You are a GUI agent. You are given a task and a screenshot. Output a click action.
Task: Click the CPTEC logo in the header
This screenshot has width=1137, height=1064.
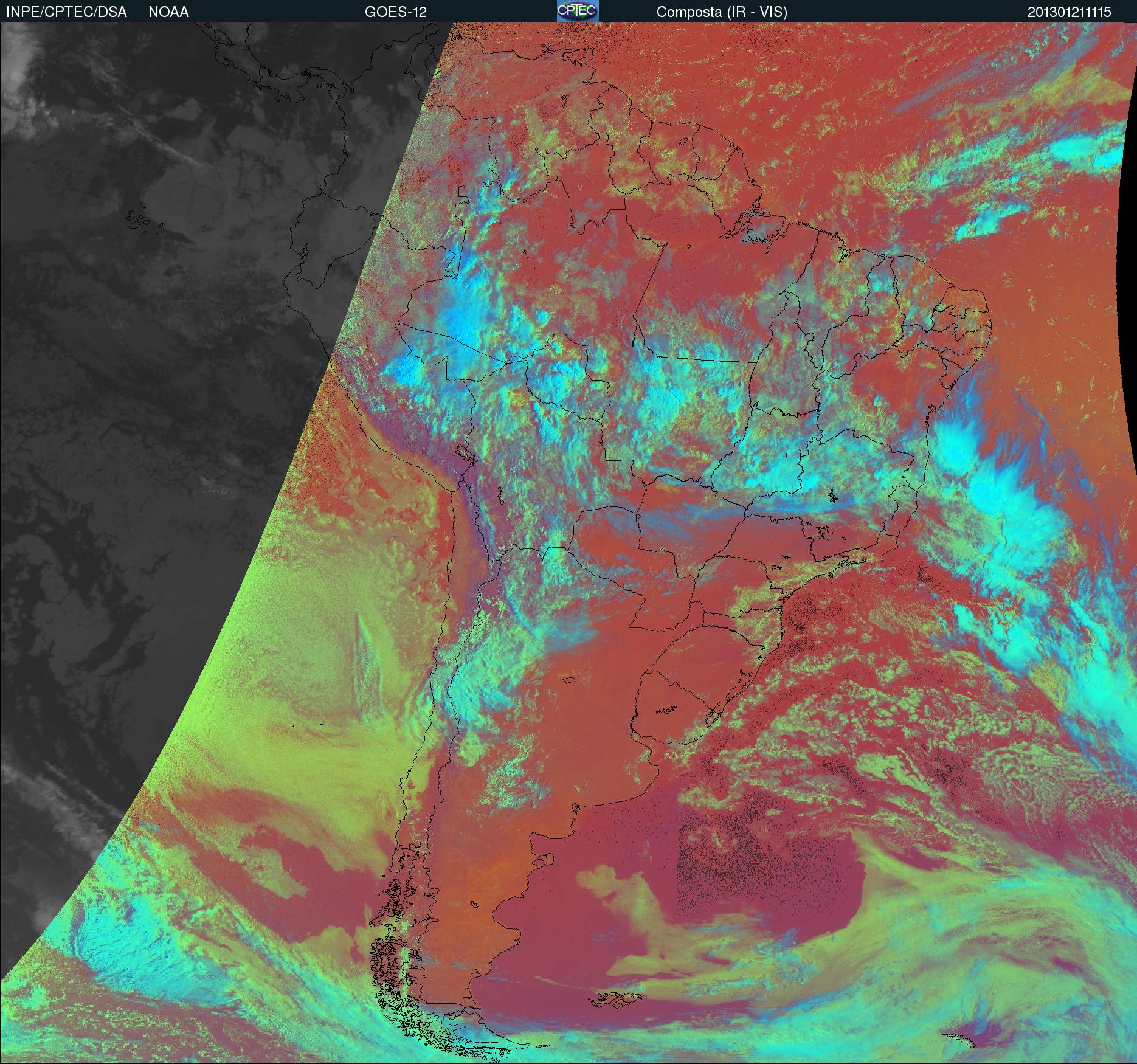(x=578, y=11)
